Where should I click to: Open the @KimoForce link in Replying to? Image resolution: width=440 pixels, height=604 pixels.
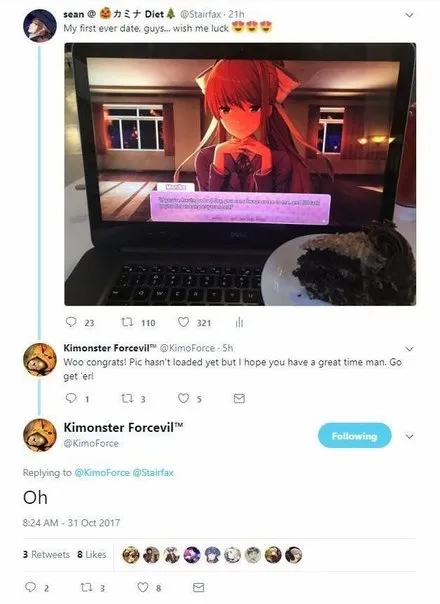[102, 473]
